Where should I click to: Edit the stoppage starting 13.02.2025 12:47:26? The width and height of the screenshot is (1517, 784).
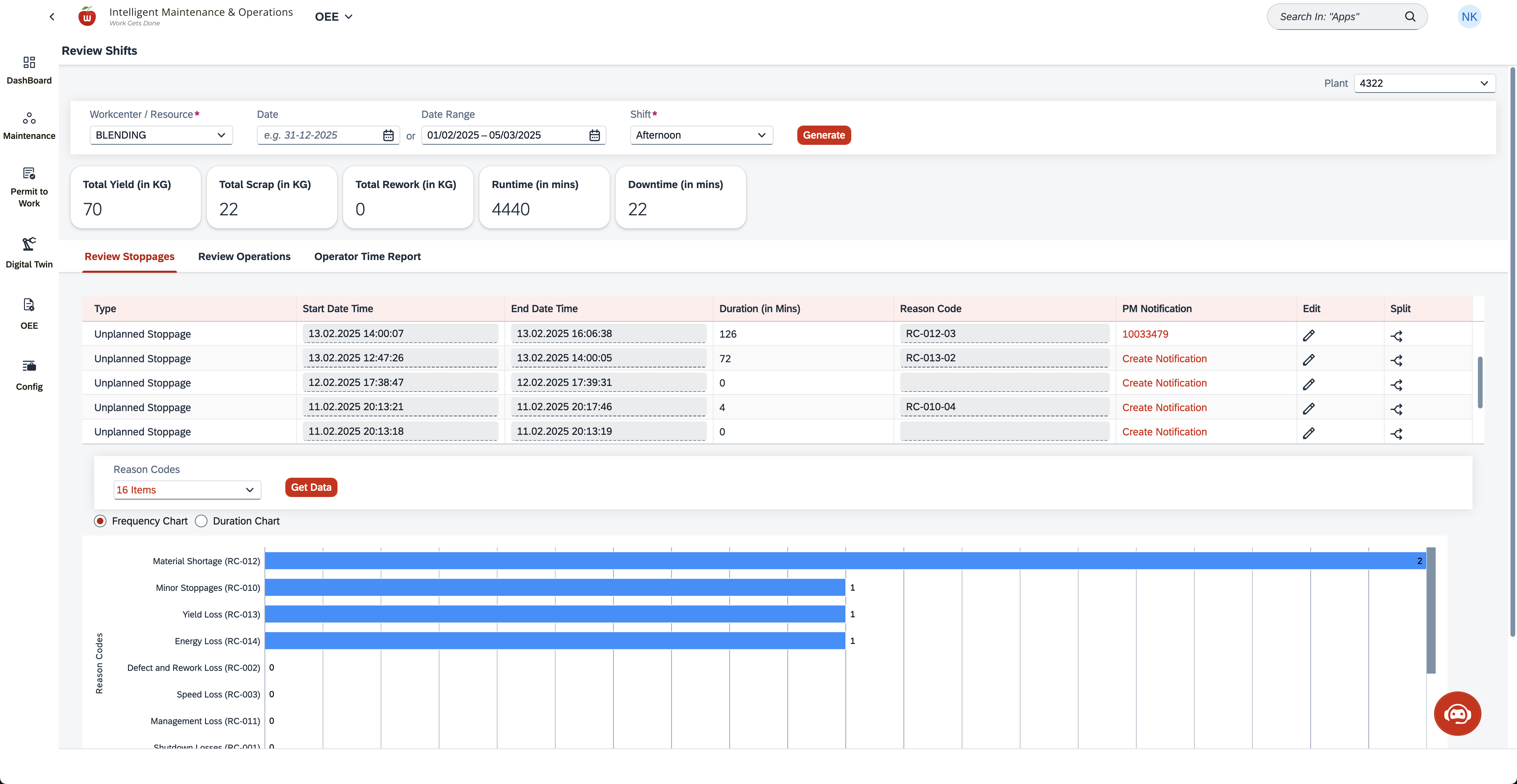tap(1308, 360)
